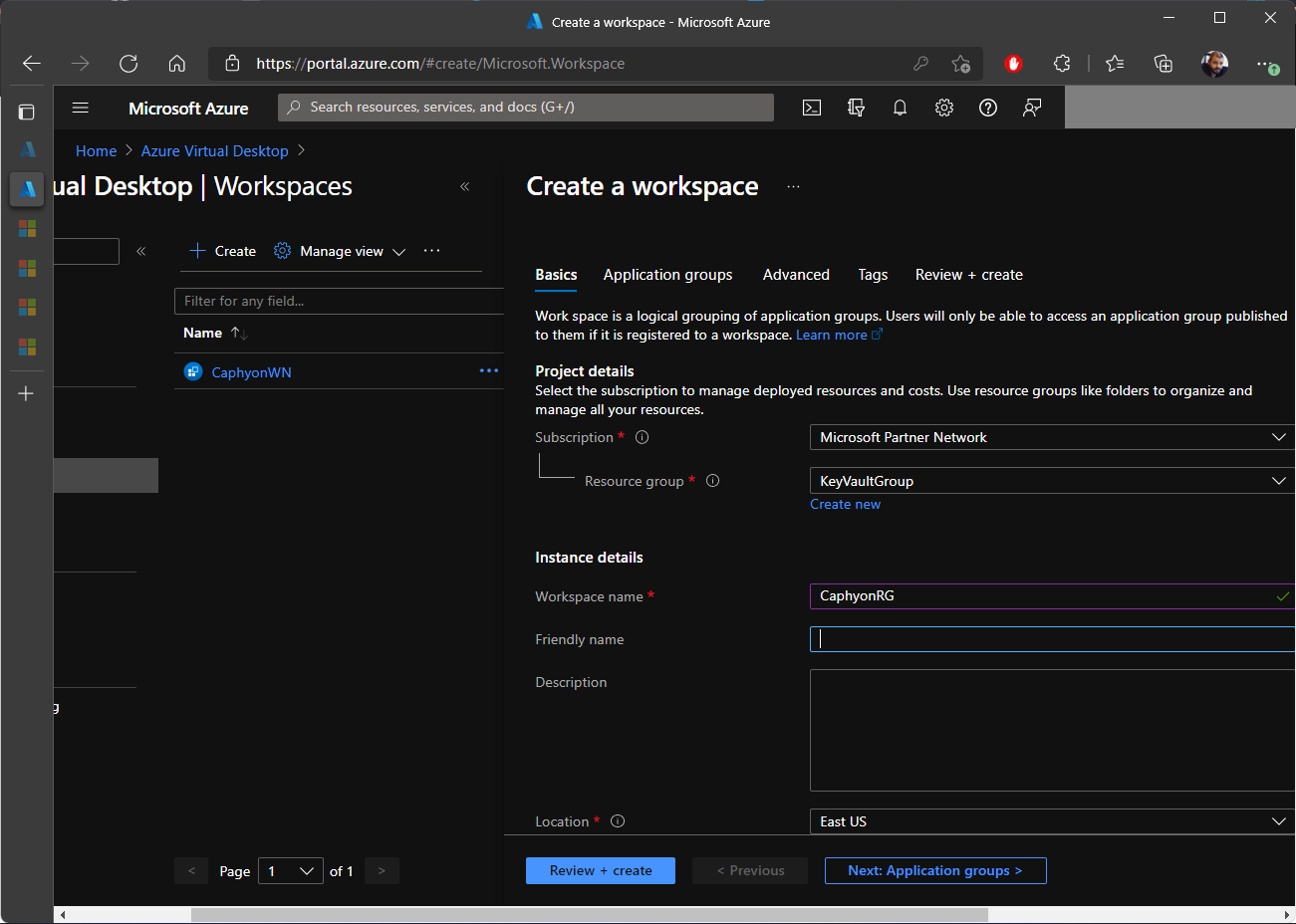Go to Home breadcrumb

pos(96,151)
